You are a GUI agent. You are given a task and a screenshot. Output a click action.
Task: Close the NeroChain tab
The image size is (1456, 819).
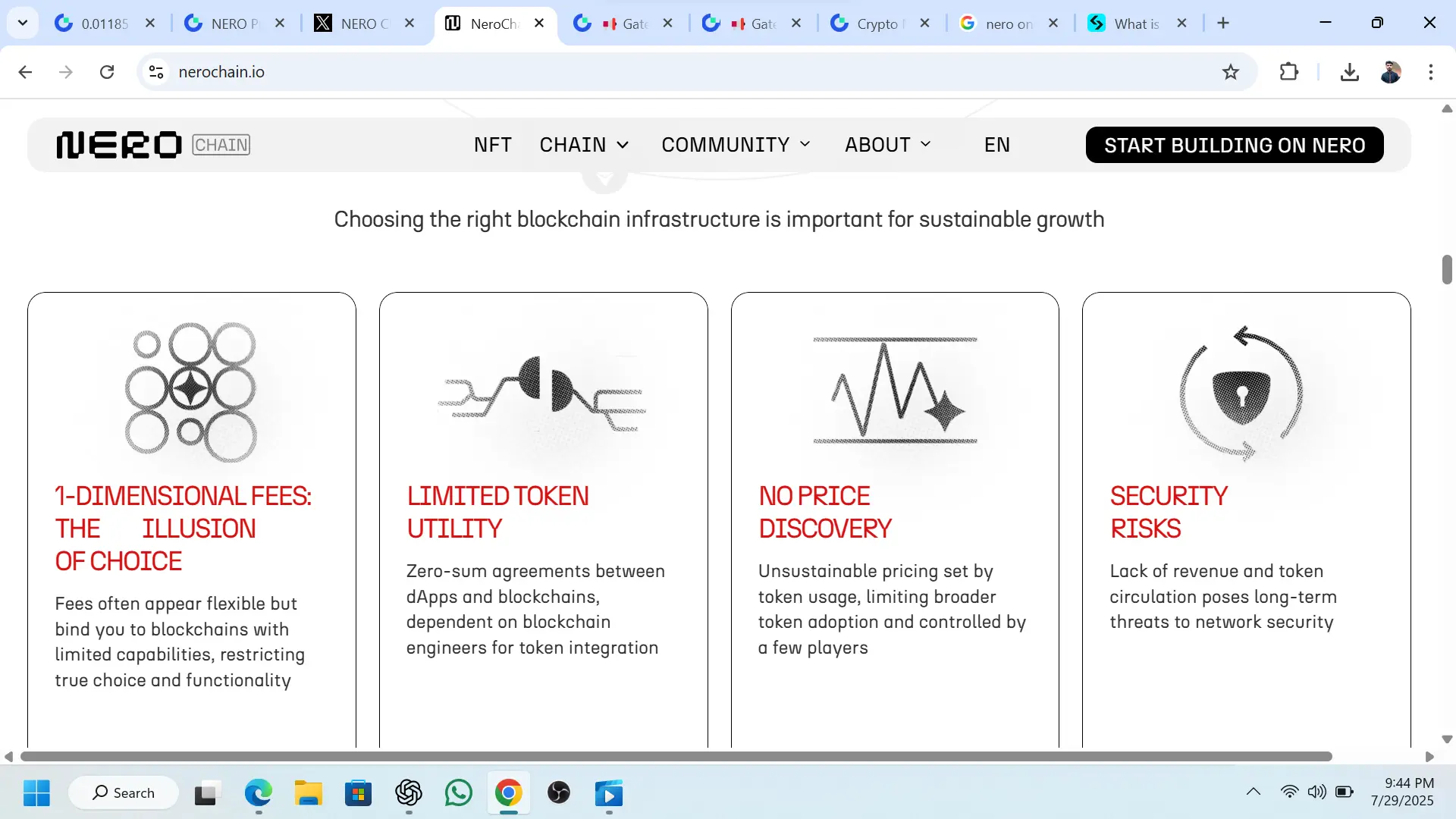pos(539,24)
